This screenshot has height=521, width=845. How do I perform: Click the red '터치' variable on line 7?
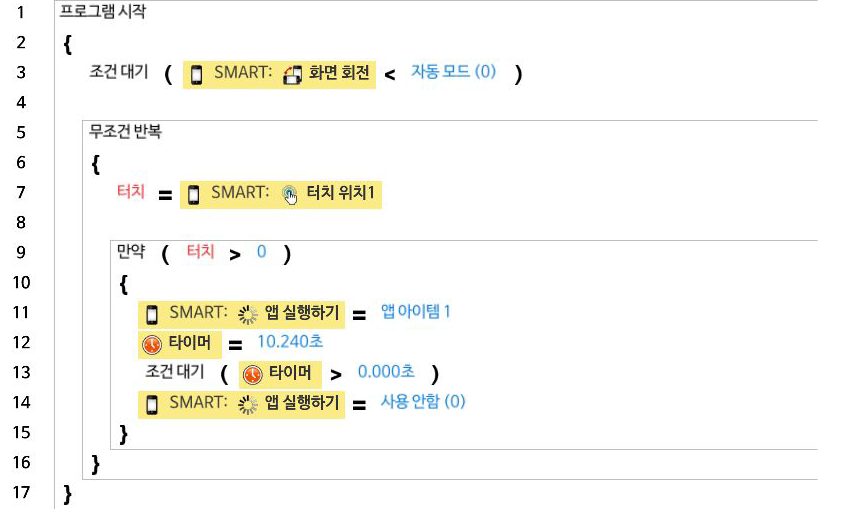pos(132,191)
